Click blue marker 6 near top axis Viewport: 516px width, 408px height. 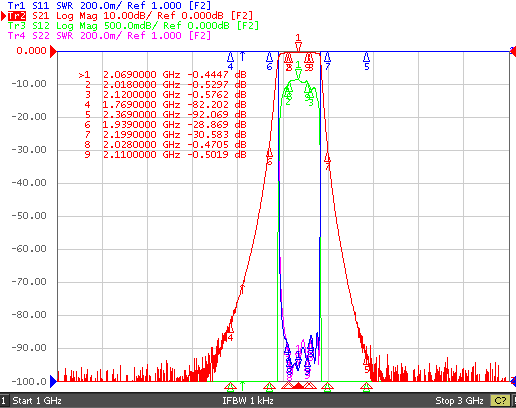click(x=269, y=61)
